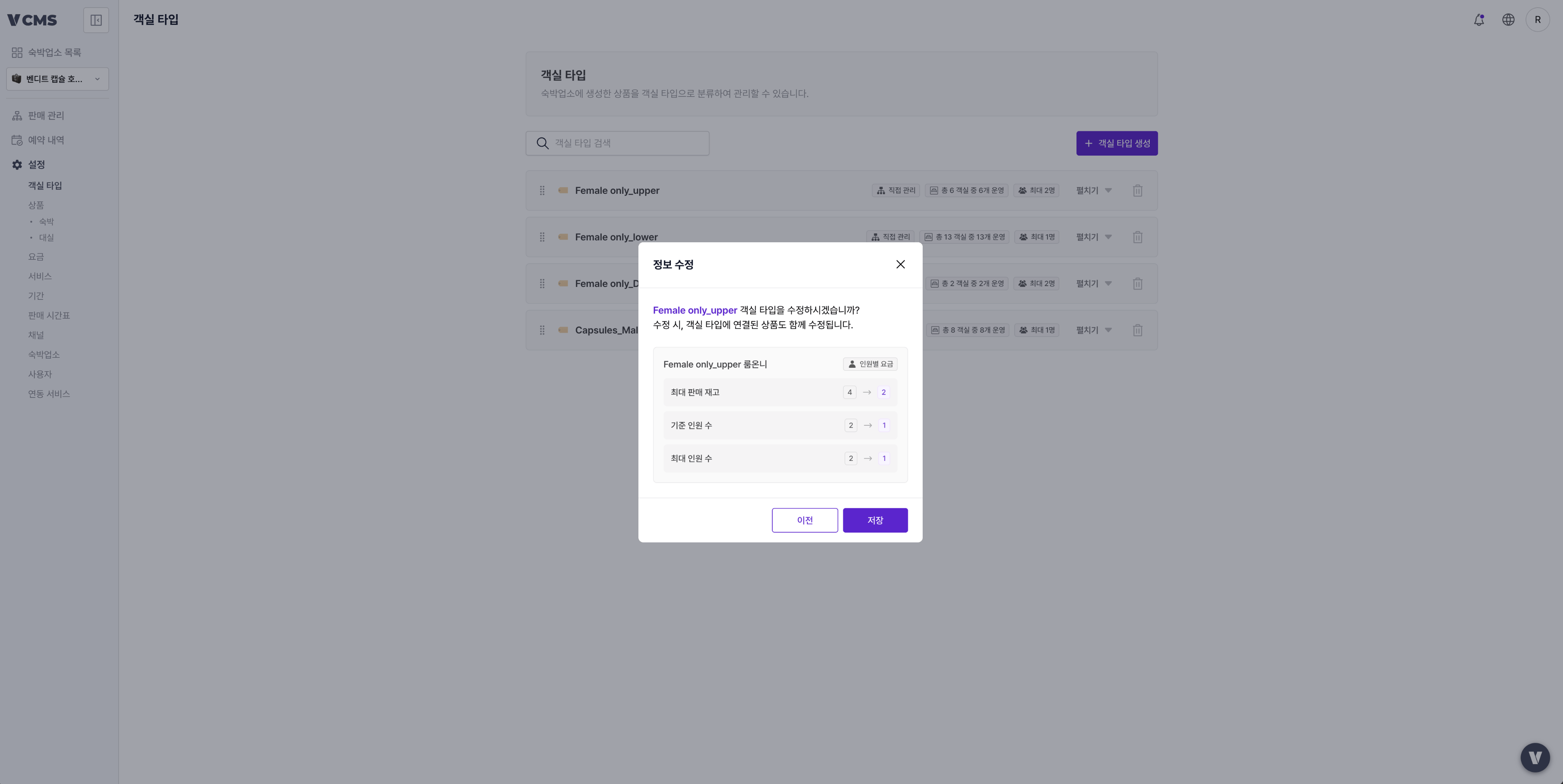Open the 벤디트 캡슐 호 property dropdown

[58, 79]
